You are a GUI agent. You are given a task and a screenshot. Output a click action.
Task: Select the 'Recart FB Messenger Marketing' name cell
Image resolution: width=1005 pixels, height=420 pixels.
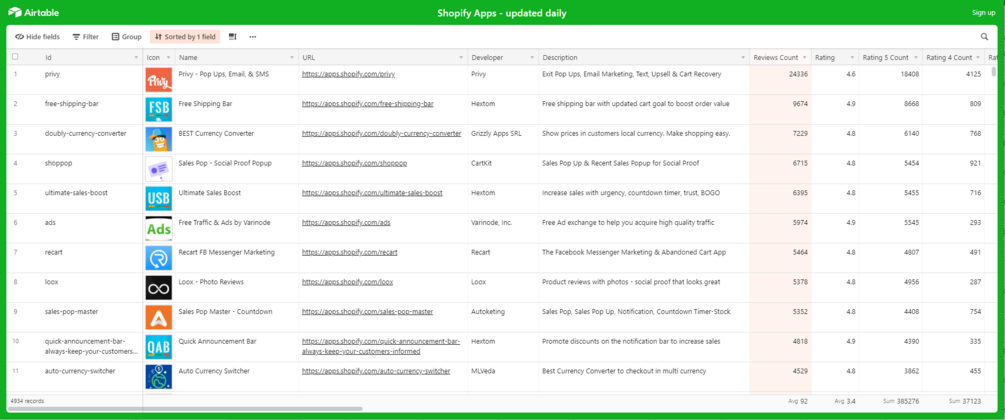237,258
